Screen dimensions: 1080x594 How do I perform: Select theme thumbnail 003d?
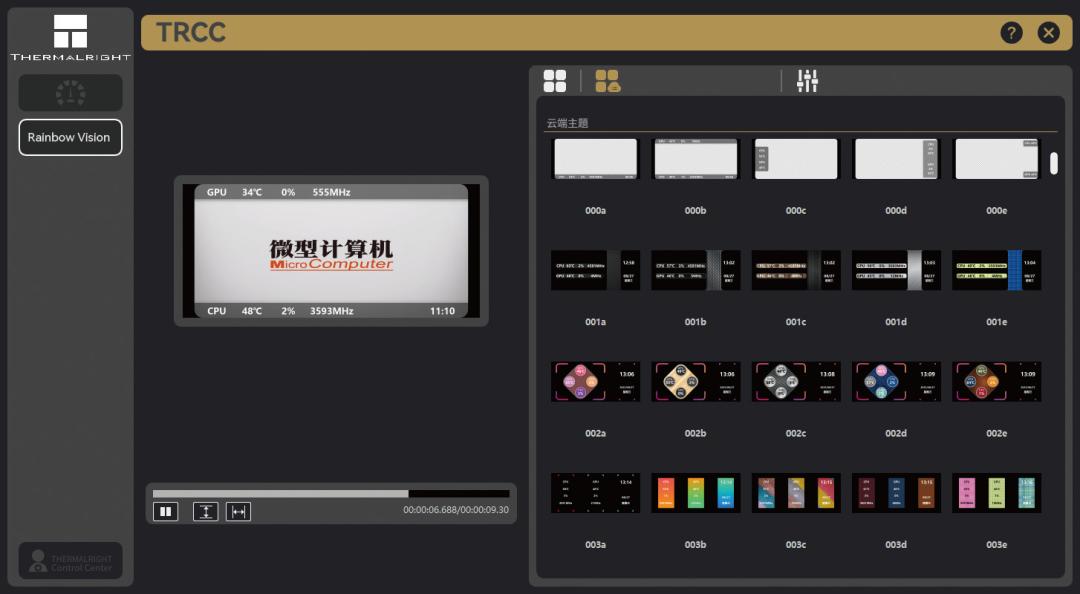[x=896, y=493]
